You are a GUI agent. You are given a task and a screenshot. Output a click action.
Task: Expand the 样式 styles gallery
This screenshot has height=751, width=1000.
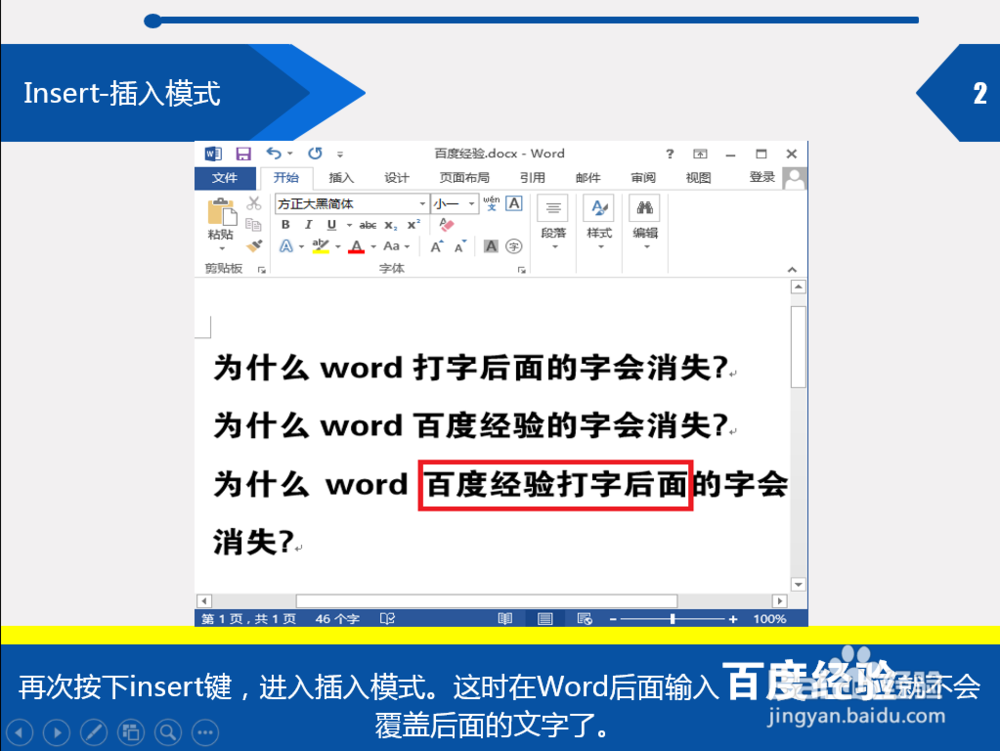[x=599, y=223]
